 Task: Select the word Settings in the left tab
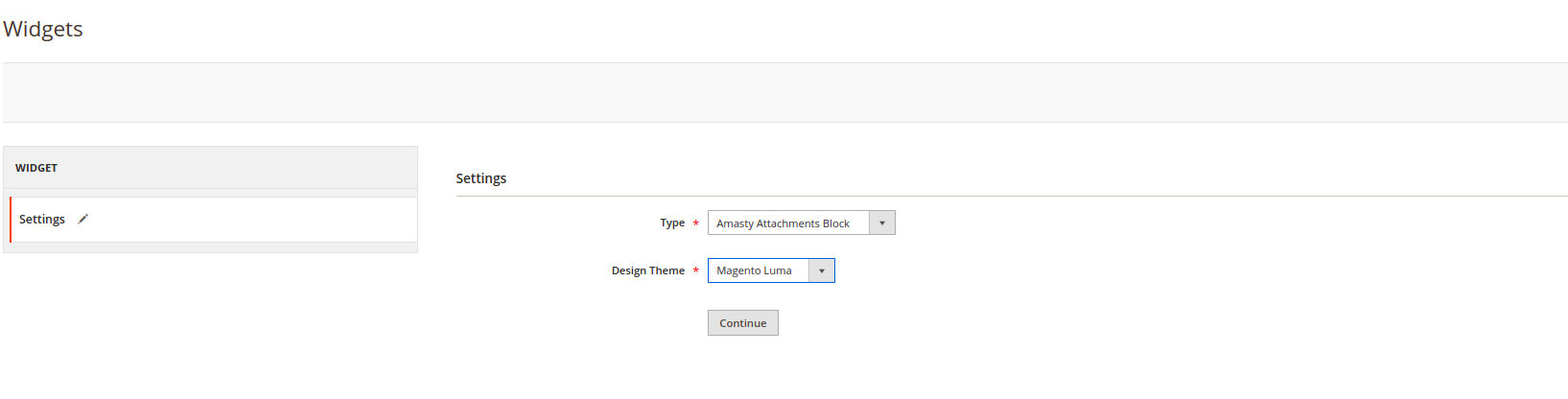pyautogui.click(x=42, y=220)
